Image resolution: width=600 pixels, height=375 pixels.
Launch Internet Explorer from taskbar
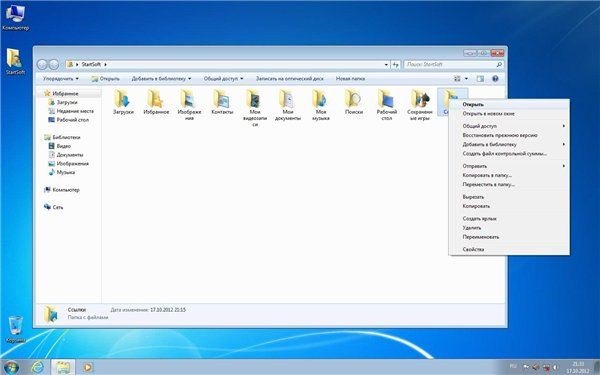38,367
